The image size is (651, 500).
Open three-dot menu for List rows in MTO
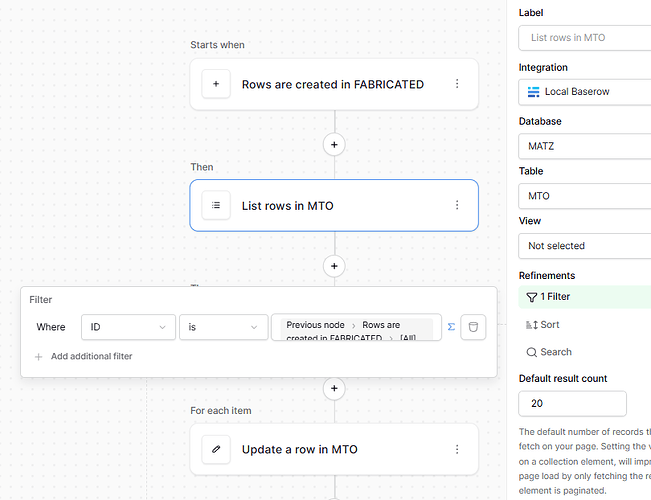[457, 206]
